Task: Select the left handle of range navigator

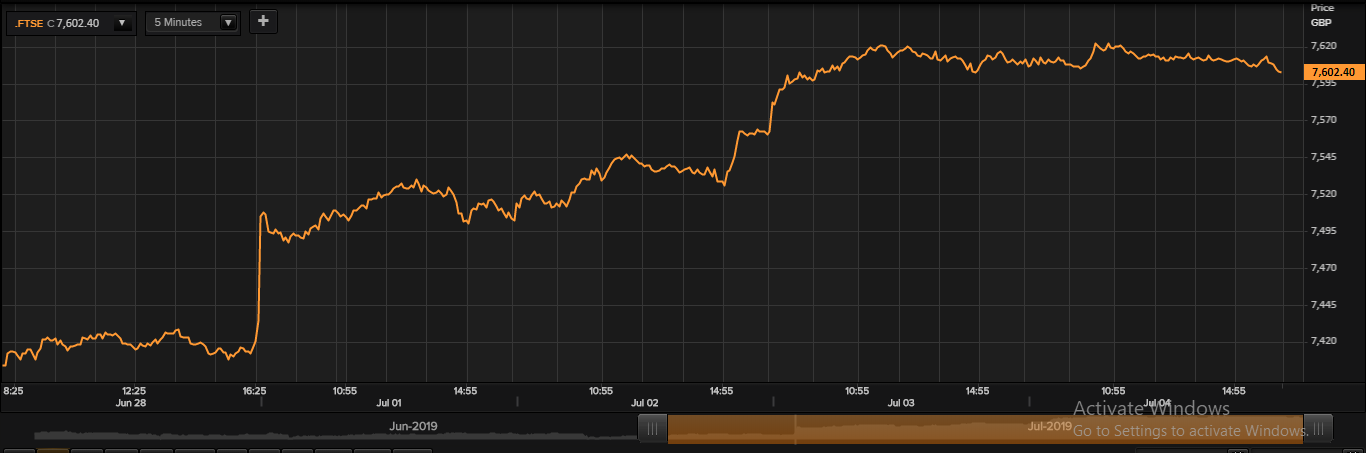Action: pyautogui.click(x=652, y=429)
